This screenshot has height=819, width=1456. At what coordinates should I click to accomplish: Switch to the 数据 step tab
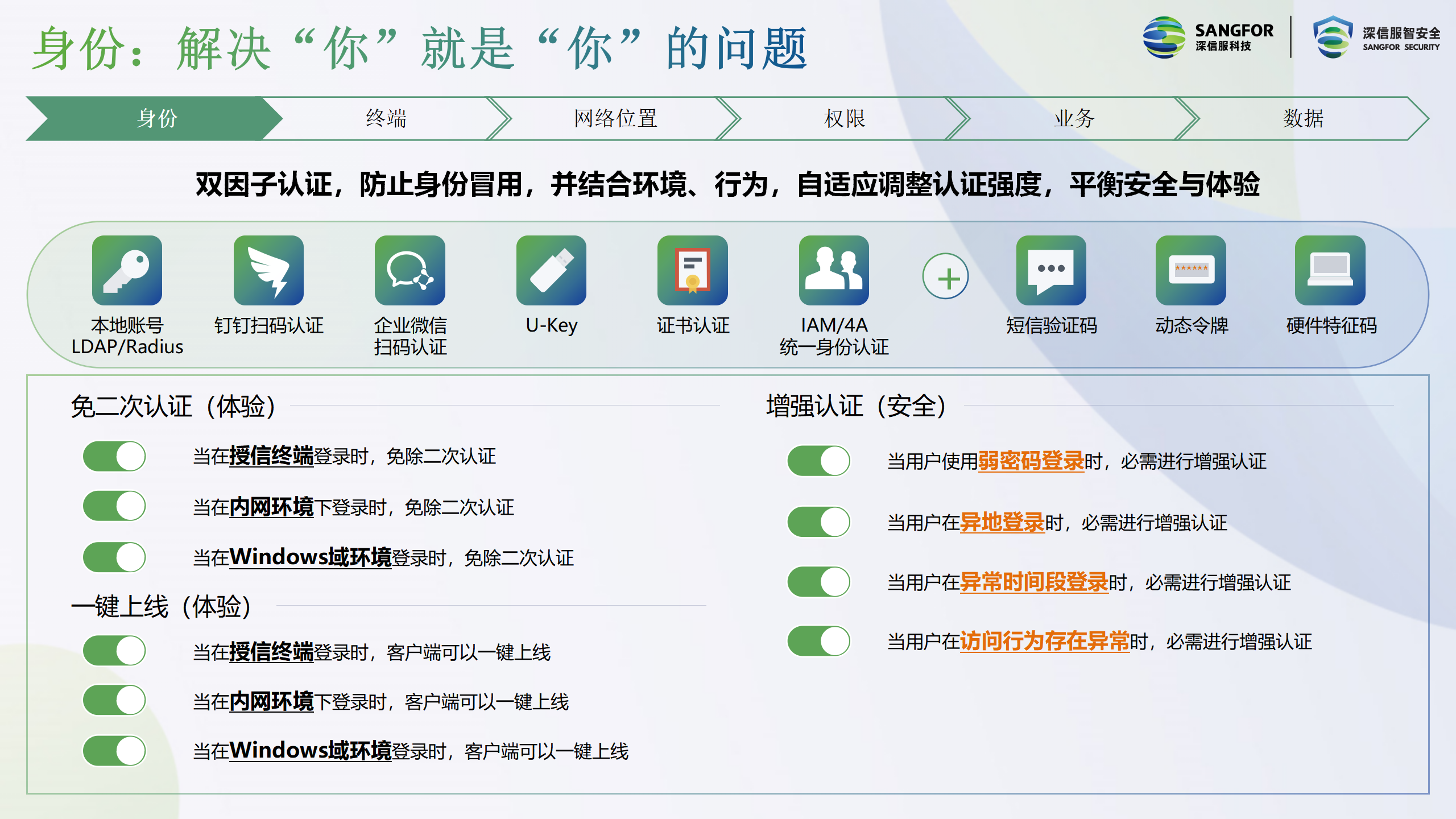[1303, 118]
